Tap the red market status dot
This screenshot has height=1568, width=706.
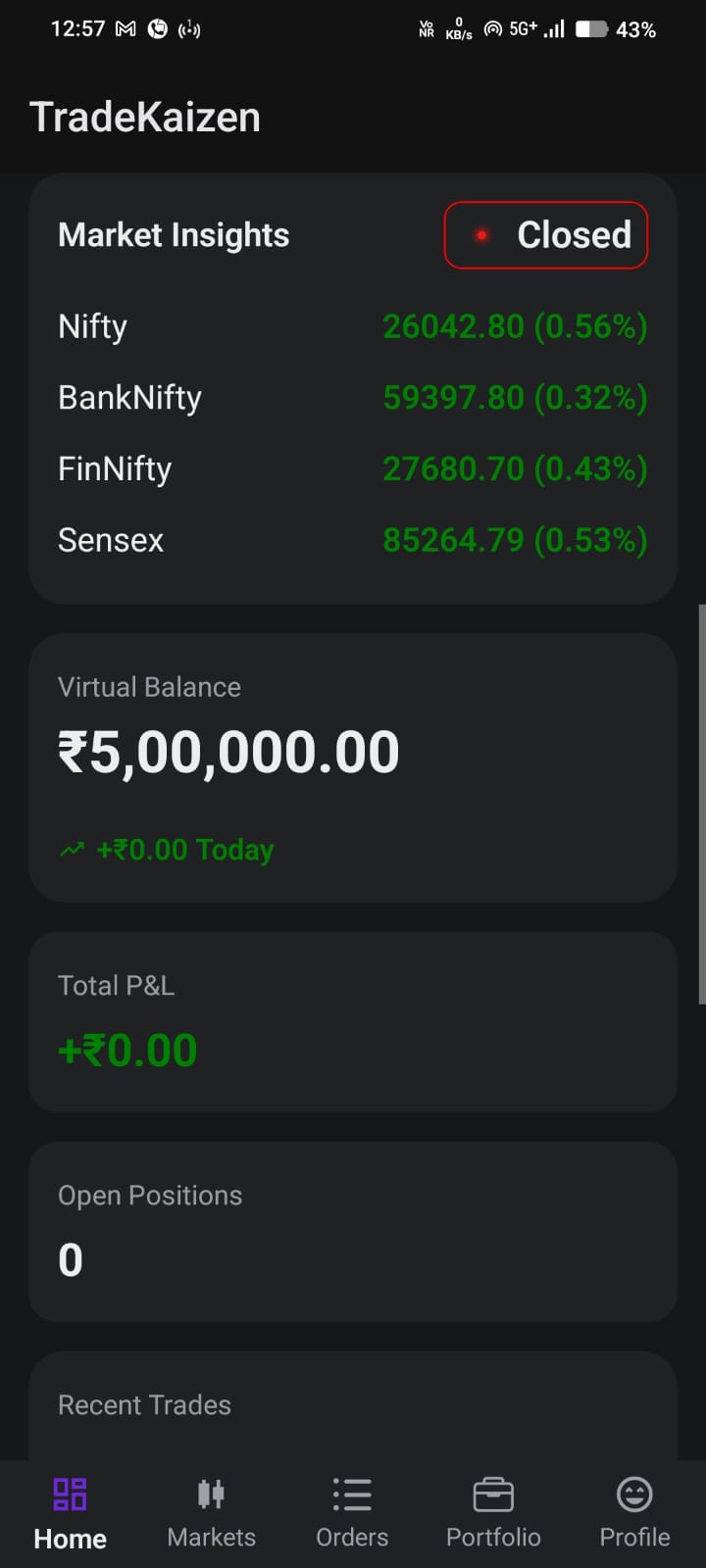(481, 235)
